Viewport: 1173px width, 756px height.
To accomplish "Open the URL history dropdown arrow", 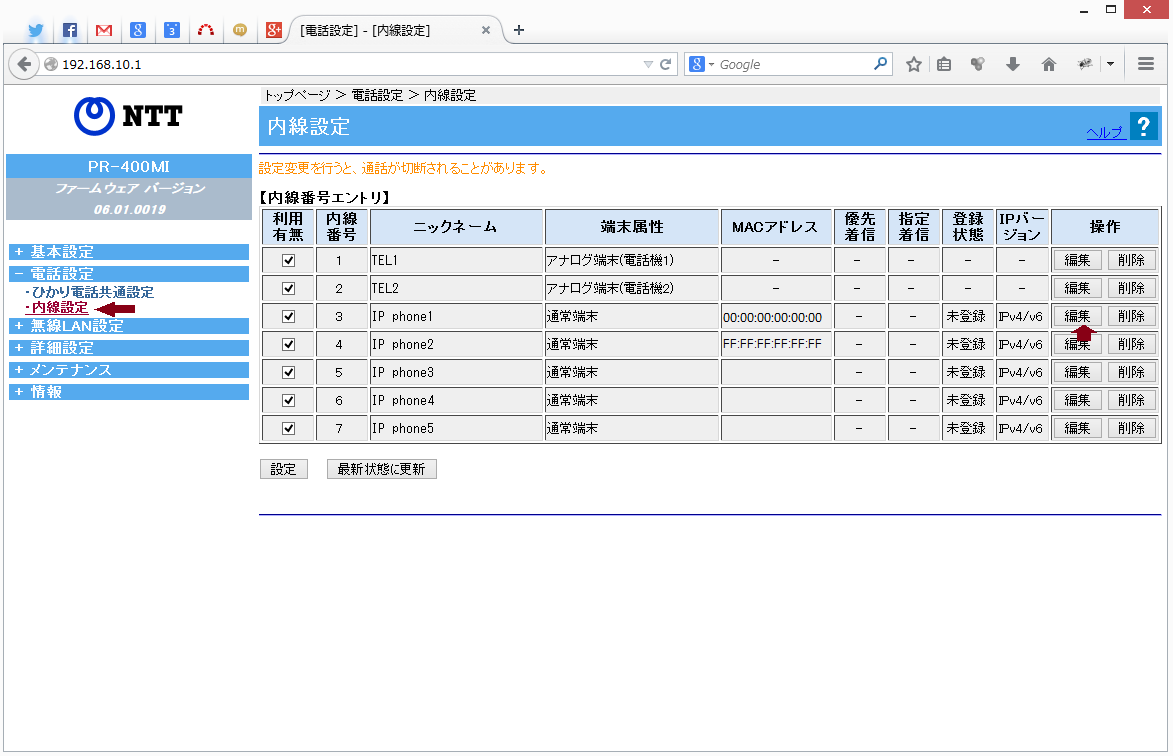I will coord(648,64).
